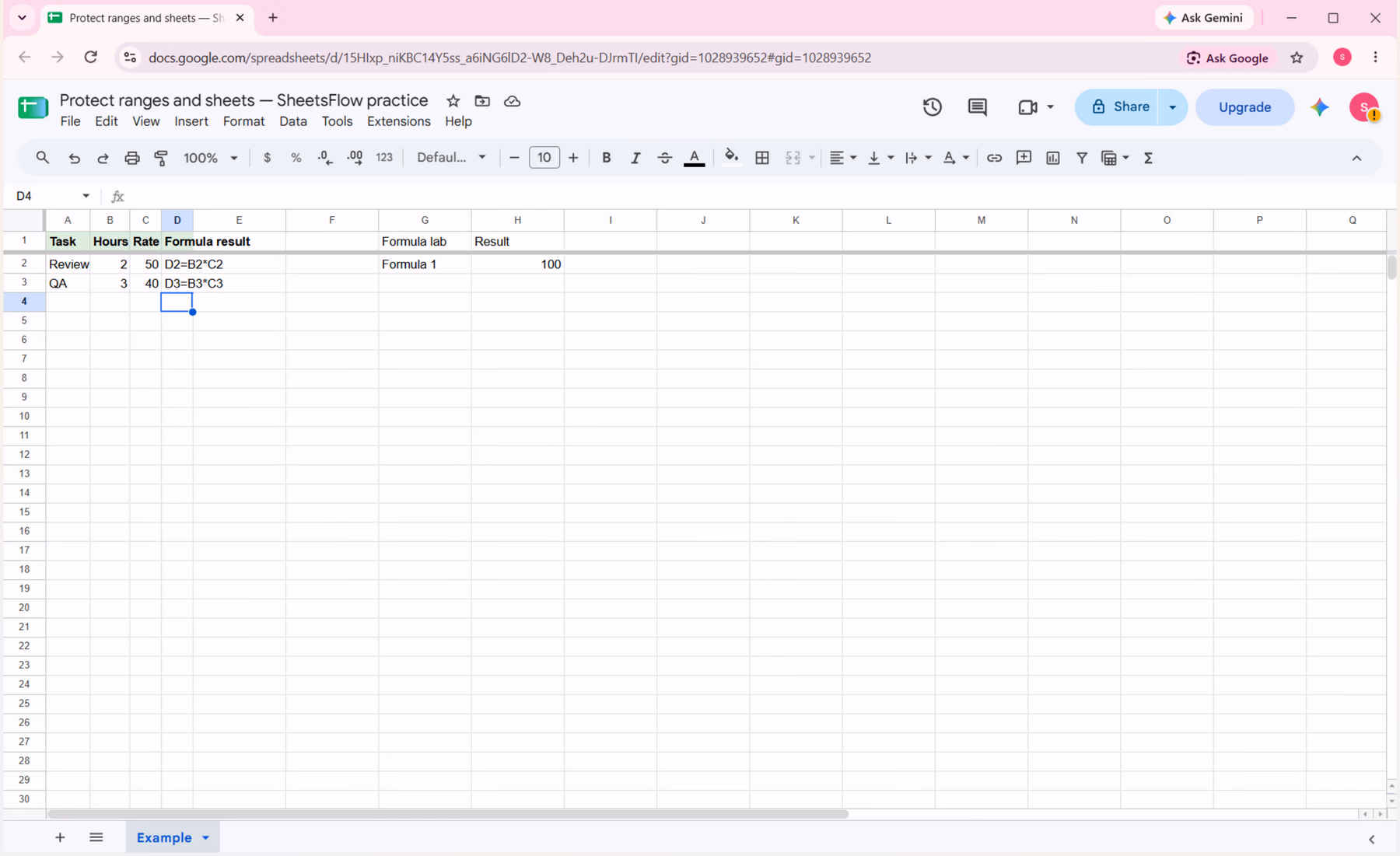Open the Share options dropdown arrow
This screenshot has width=1400, height=856.
[1172, 107]
